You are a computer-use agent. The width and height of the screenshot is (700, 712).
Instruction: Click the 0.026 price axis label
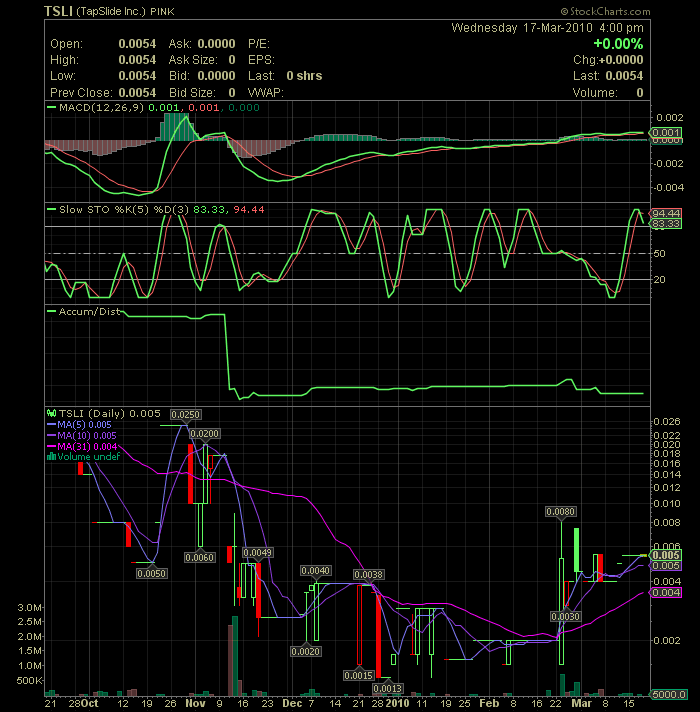pyautogui.click(x=666, y=422)
